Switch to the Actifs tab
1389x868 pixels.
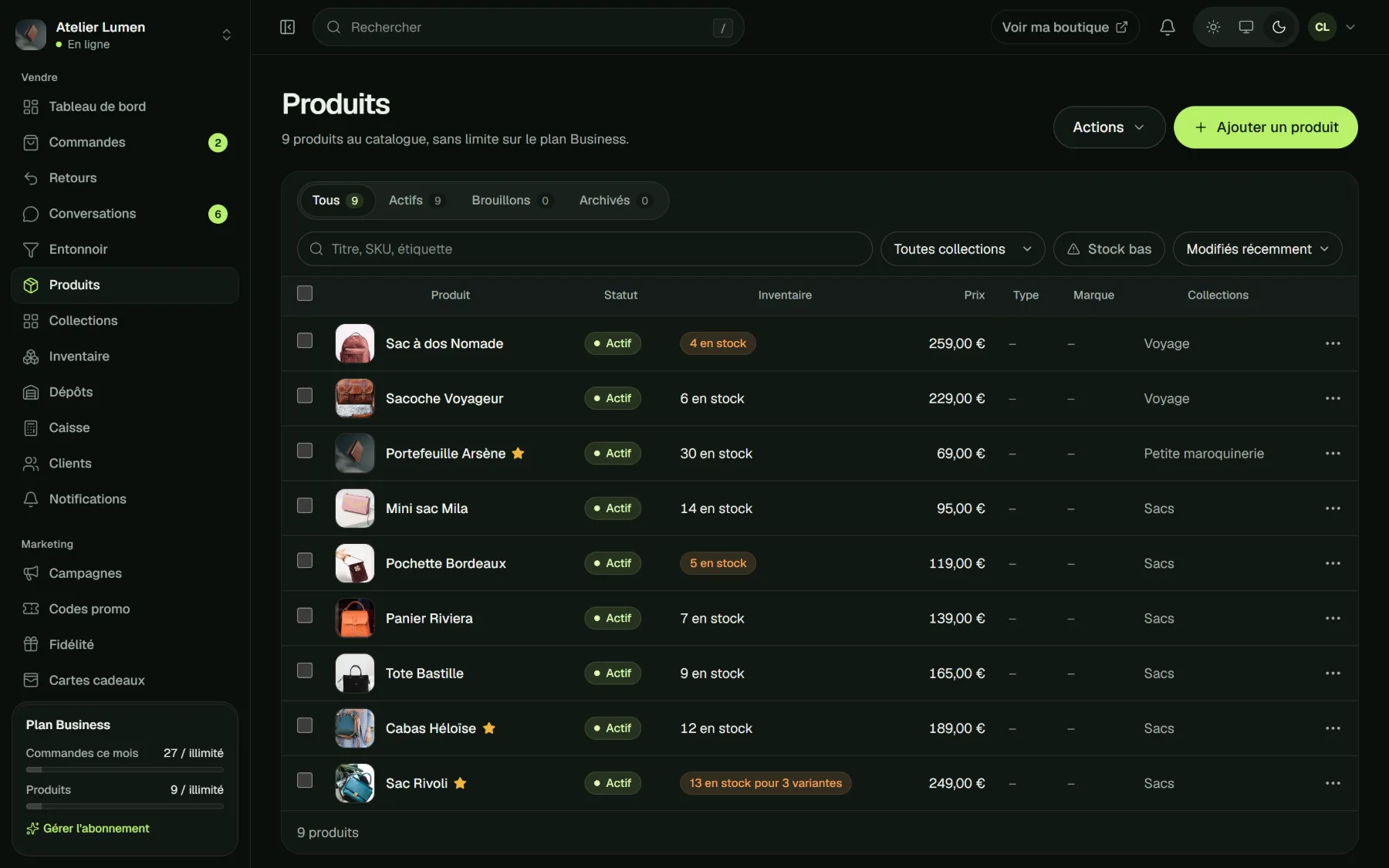pyautogui.click(x=416, y=201)
